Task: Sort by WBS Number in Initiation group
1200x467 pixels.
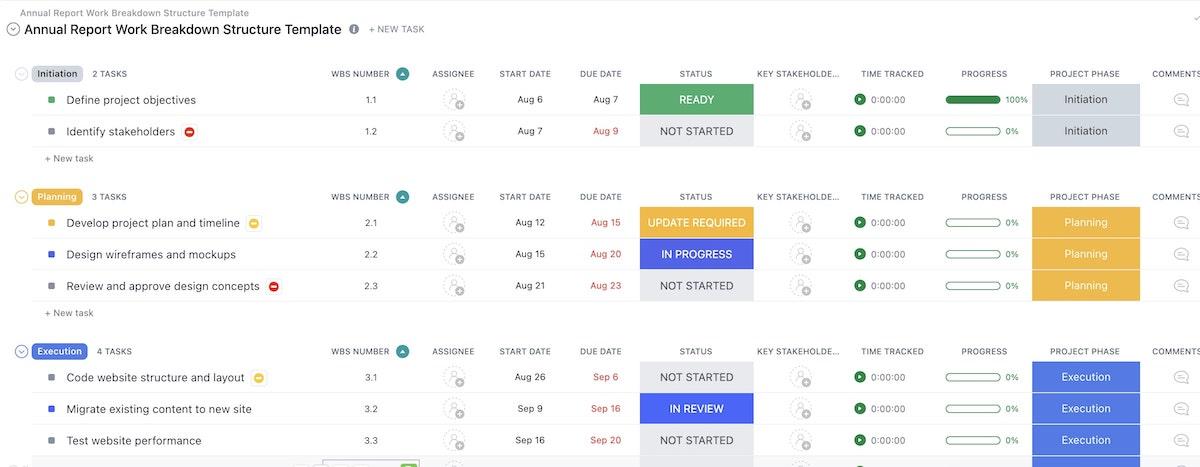Action: 402,74
